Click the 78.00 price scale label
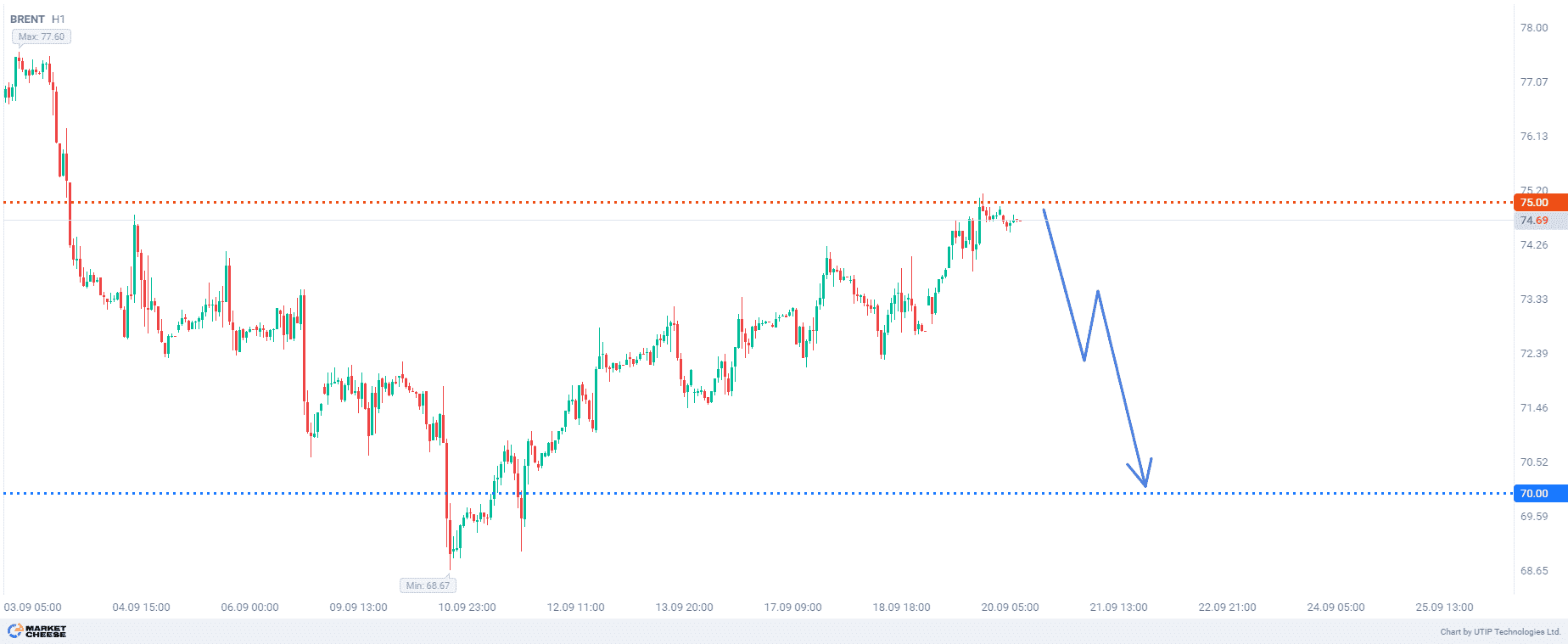The image size is (1568, 644). [x=1534, y=28]
